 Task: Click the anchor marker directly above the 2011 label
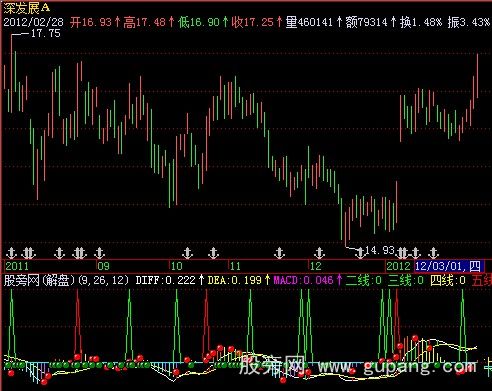(x=11, y=253)
